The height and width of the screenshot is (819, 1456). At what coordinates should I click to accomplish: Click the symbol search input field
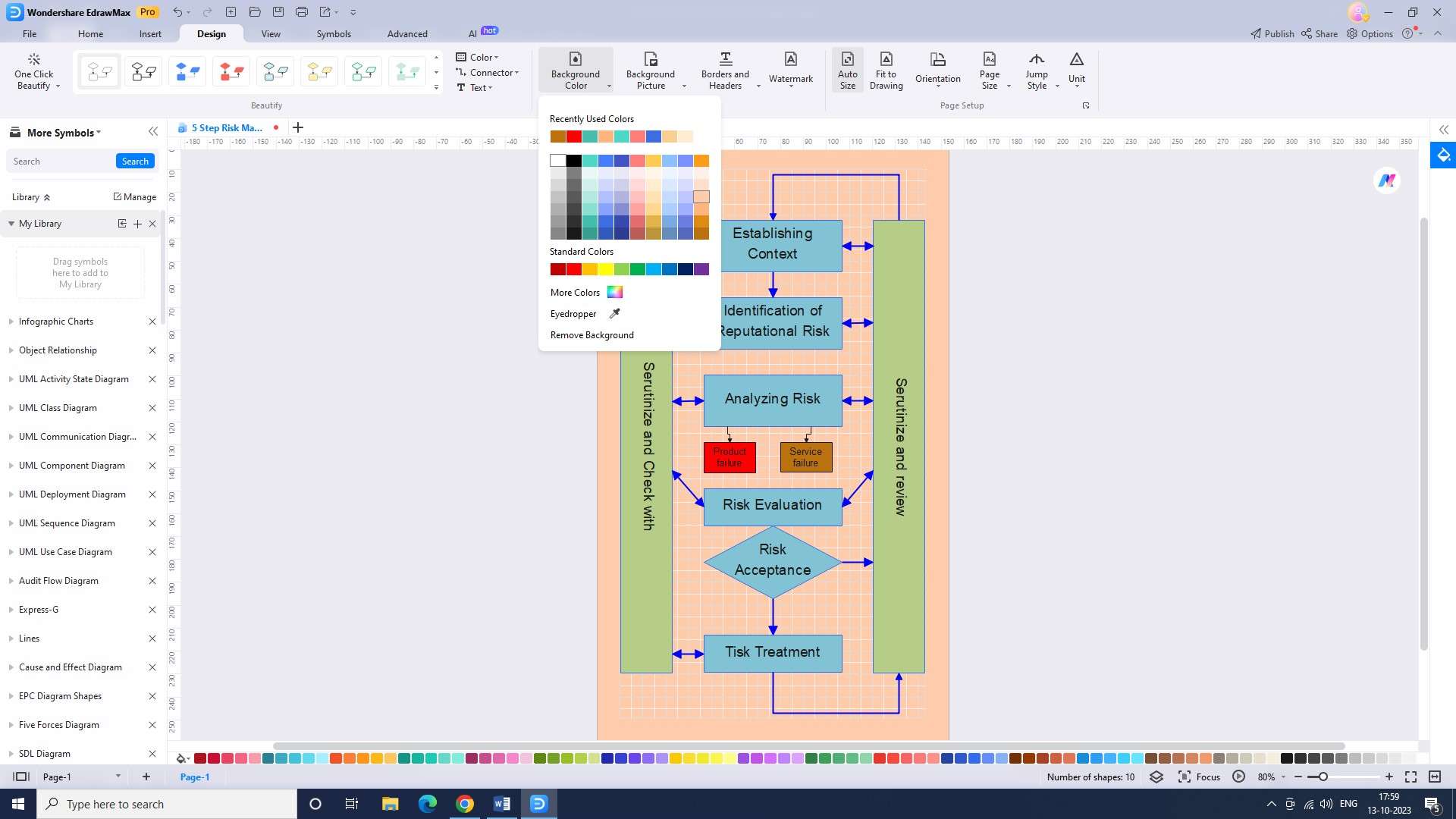pos(61,162)
